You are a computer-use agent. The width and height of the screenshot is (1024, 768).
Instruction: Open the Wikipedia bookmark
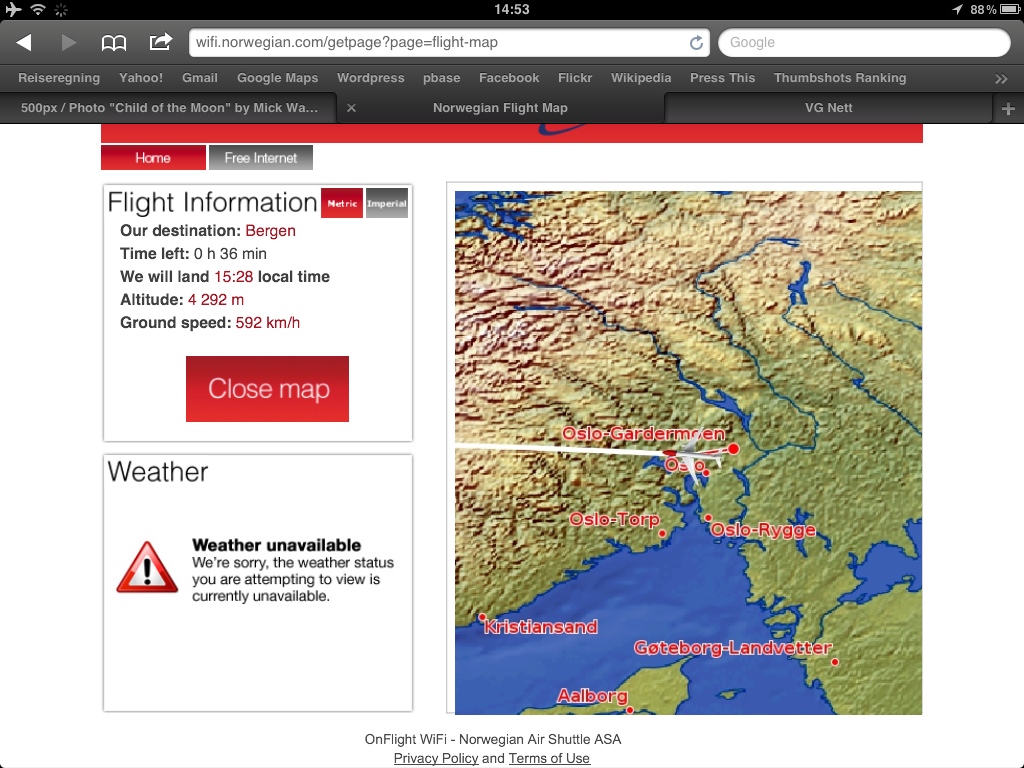[x=641, y=78]
